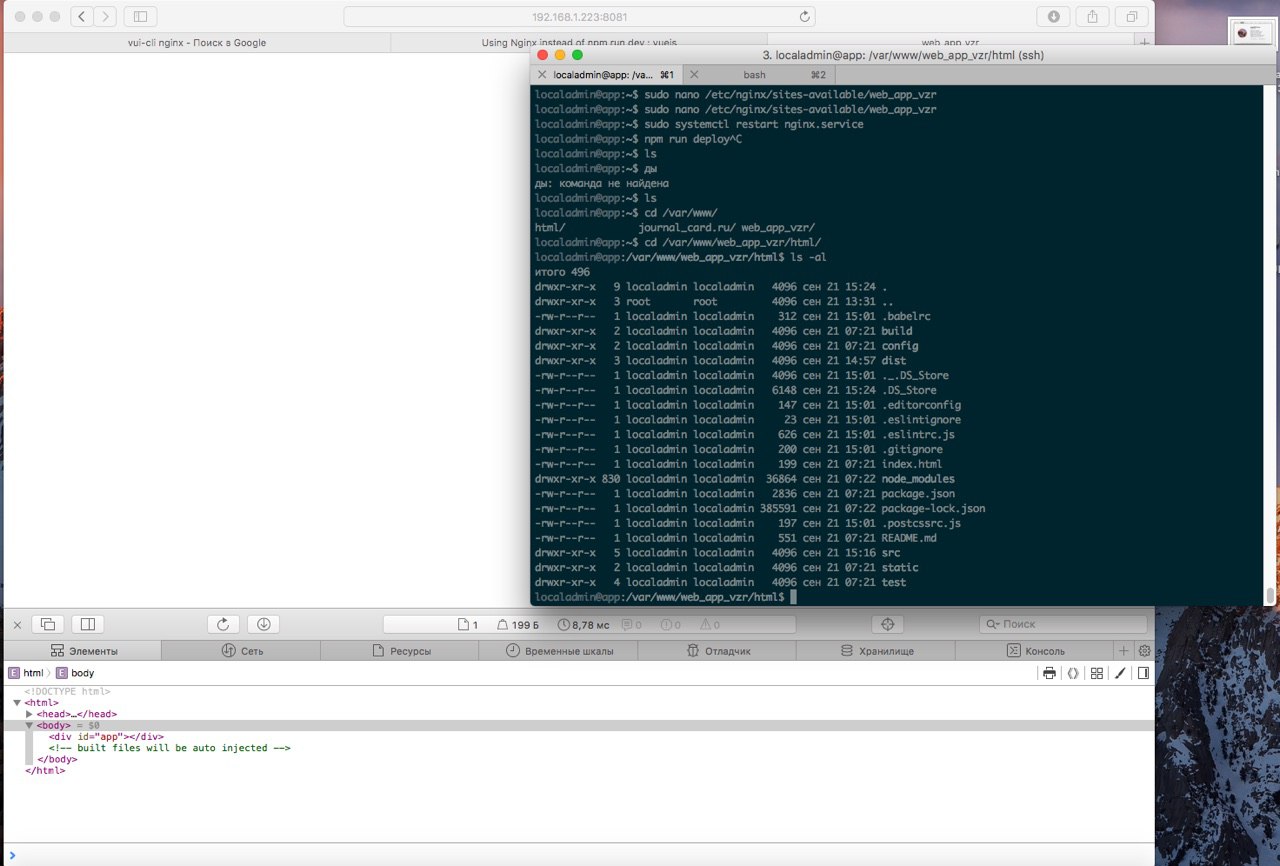Click the console prompt at the bottom

click(580, 855)
